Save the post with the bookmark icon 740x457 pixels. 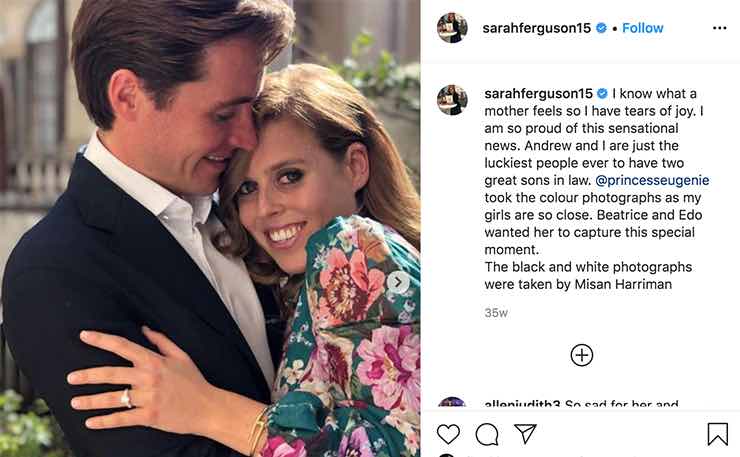pos(717,434)
